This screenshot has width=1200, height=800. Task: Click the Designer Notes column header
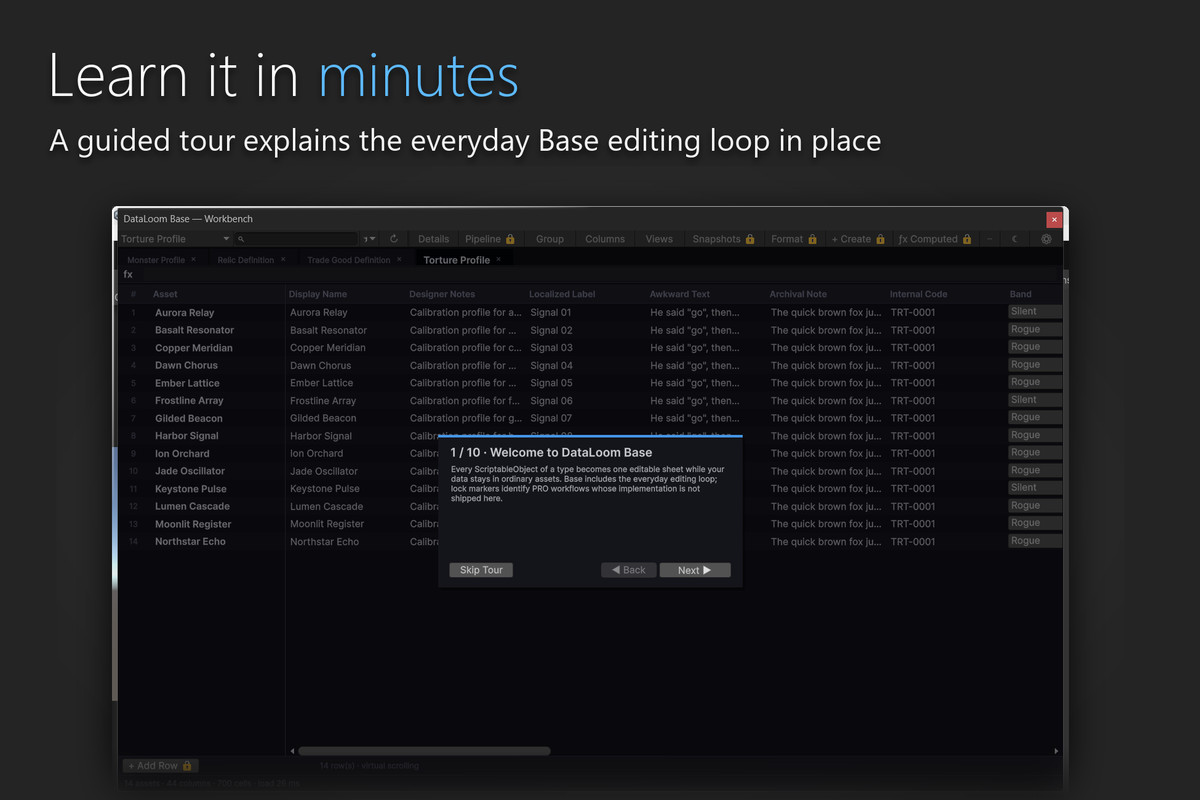coord(442,294)
